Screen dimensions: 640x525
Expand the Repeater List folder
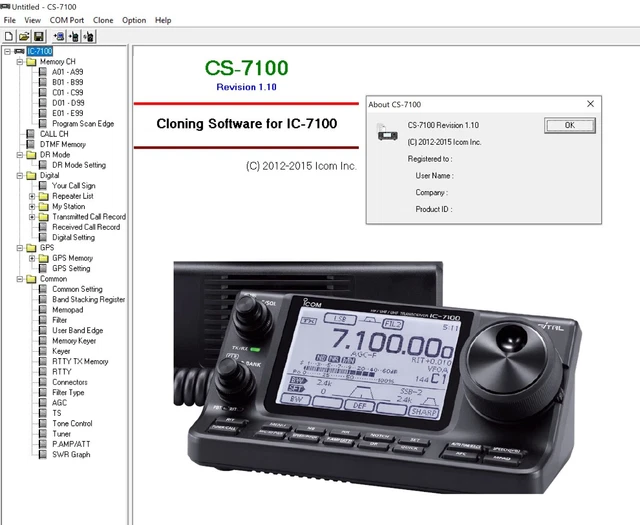click(32, 196)
